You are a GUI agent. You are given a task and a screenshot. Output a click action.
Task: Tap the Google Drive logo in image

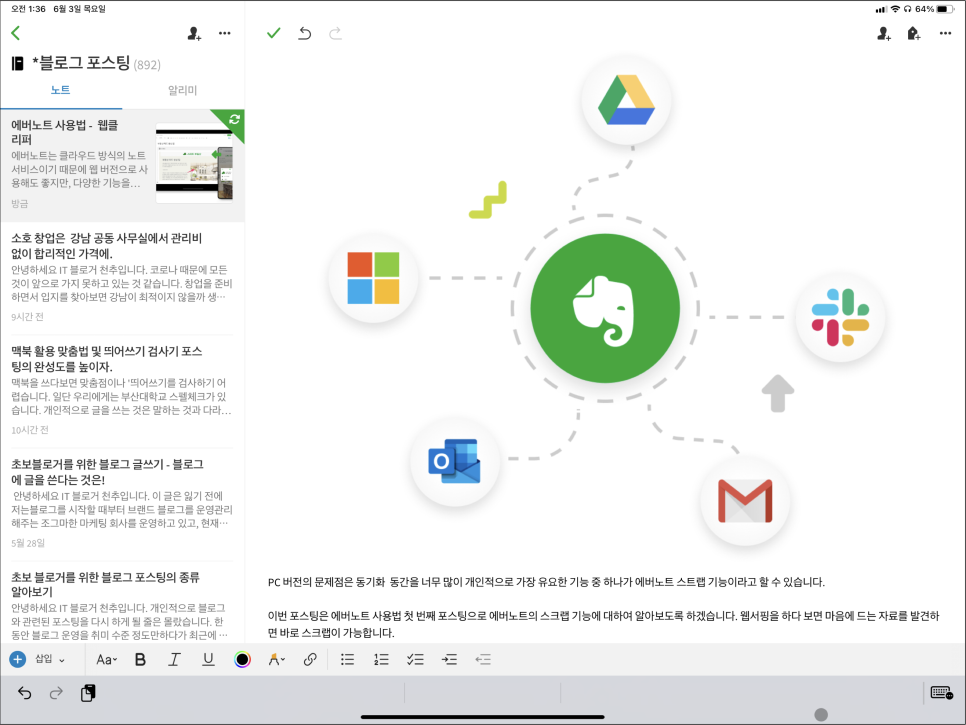[627, 100]
